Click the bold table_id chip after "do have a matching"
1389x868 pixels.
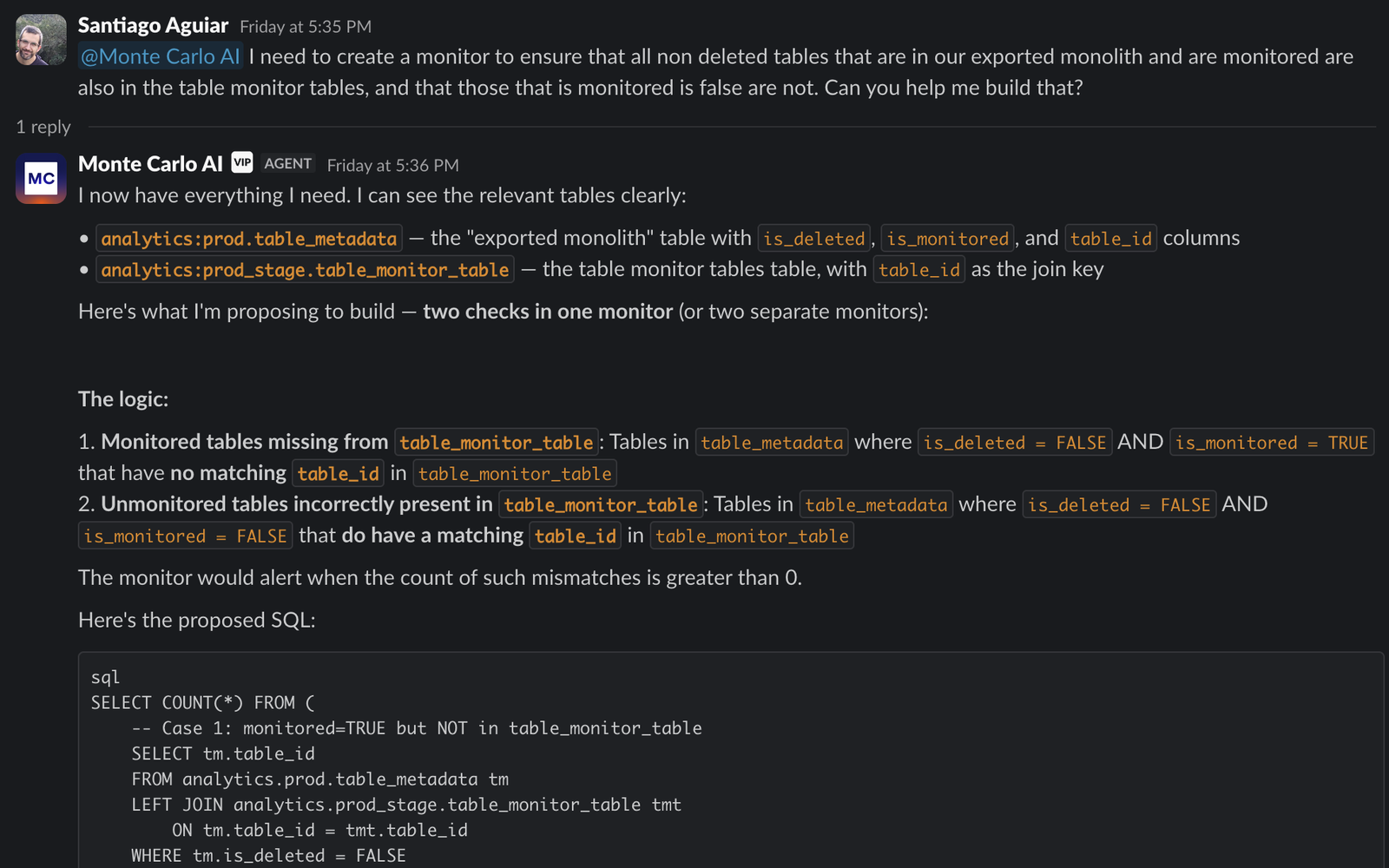[x=576, y=536]
